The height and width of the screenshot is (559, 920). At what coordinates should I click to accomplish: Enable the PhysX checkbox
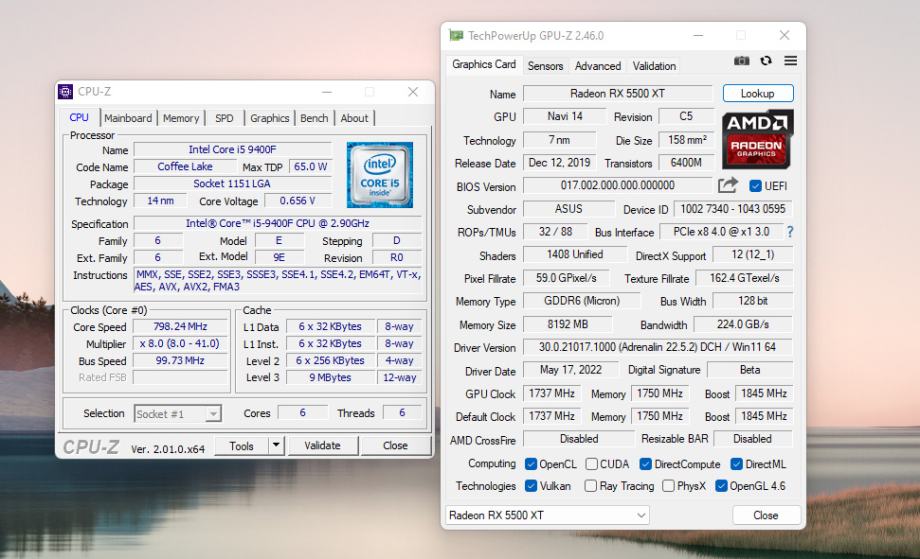[x=668, y=486]
